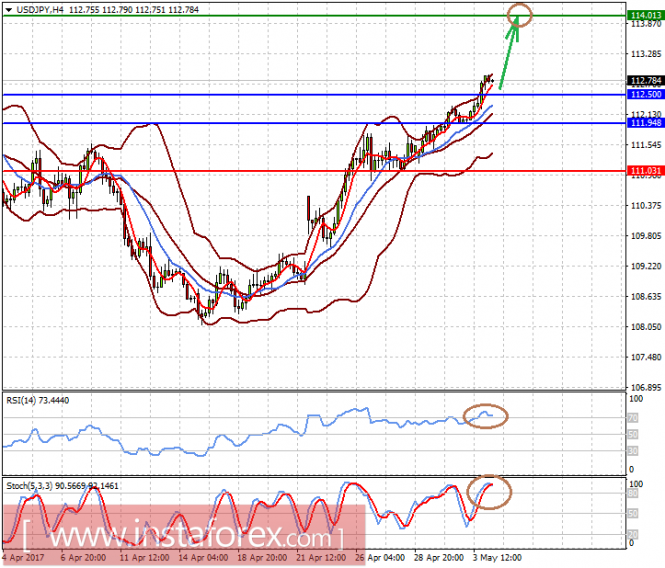Click the green 114.013 horizontal line
The width and height of the screenshot is (665, 568).
[x=314, y=16]
